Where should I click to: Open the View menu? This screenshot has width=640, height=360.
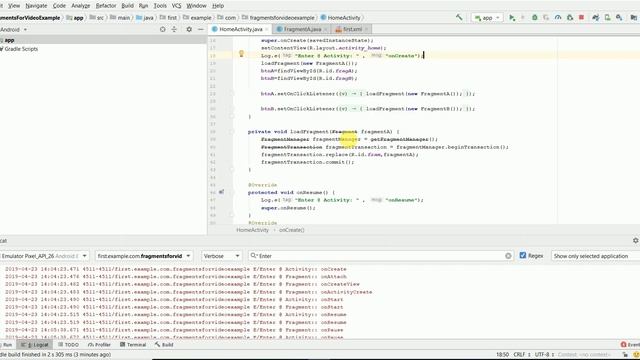(x=14, y=6)
